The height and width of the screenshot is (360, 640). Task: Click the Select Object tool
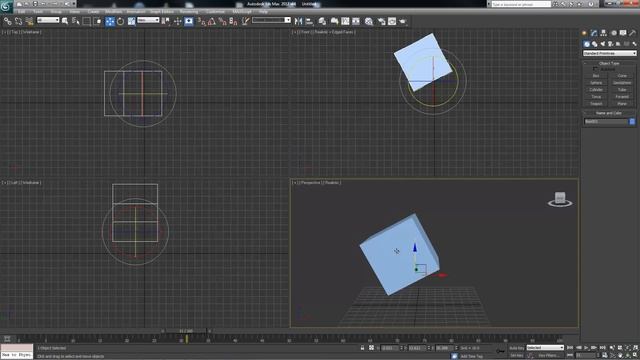pos(65,21)
